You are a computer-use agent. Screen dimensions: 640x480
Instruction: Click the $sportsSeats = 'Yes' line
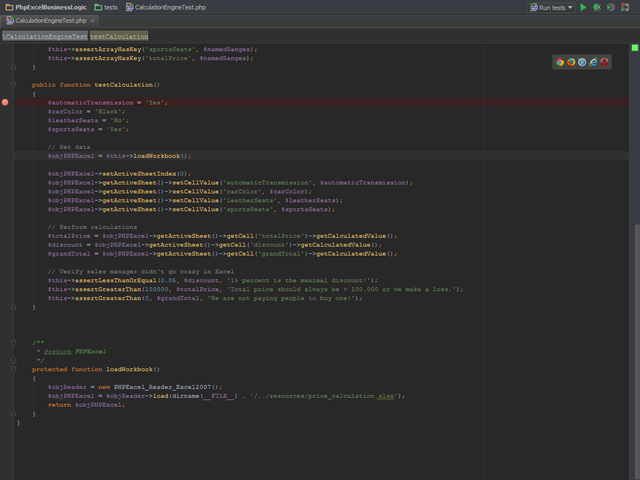point(88,129)
